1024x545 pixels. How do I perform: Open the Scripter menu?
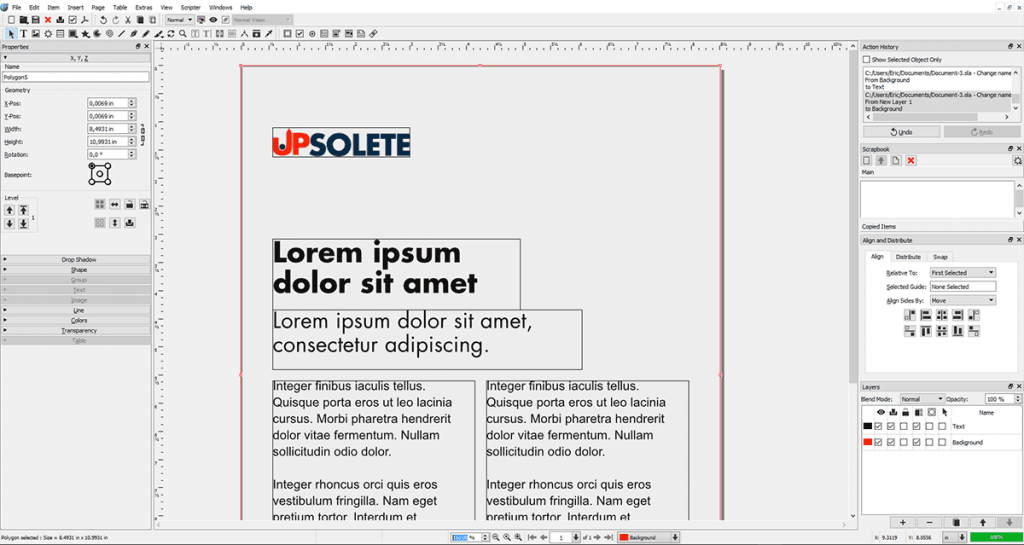click(190, 7)
